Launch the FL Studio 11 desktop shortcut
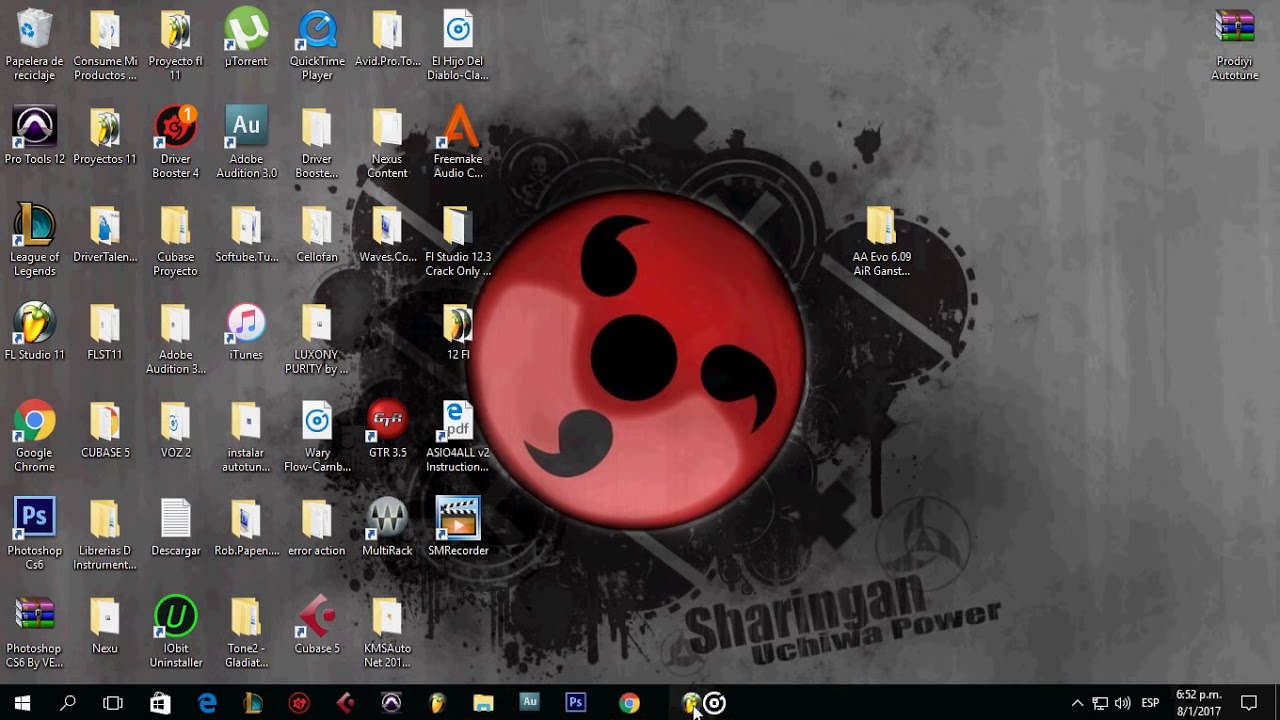Image resolution: width=1280 pixels, height=720 pixels. click(34, 332)
